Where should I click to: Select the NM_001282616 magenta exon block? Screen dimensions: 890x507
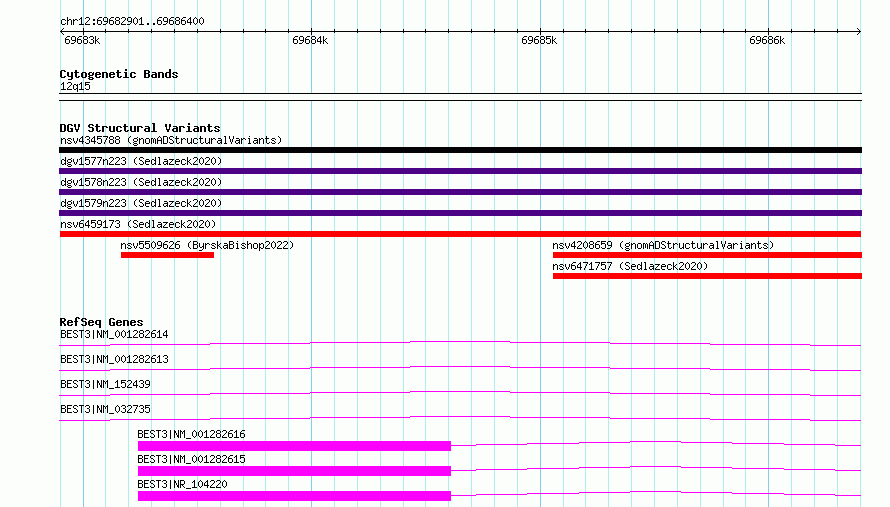coord(294,446)
